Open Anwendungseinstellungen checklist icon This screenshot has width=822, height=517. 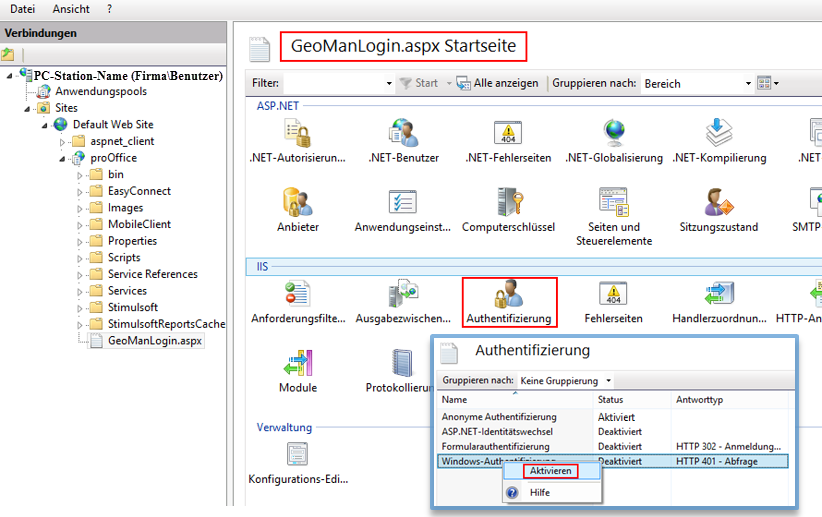click(403, 202)
